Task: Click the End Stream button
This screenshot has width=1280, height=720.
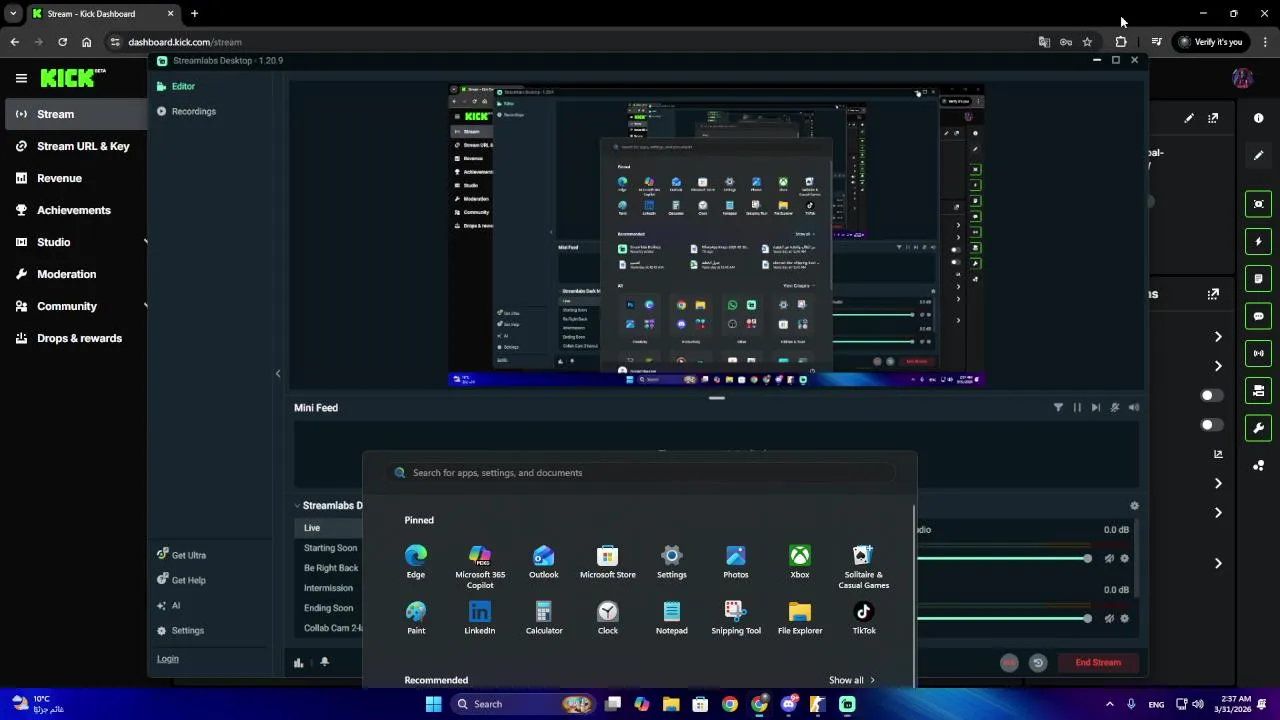Action: point(1098,662)
